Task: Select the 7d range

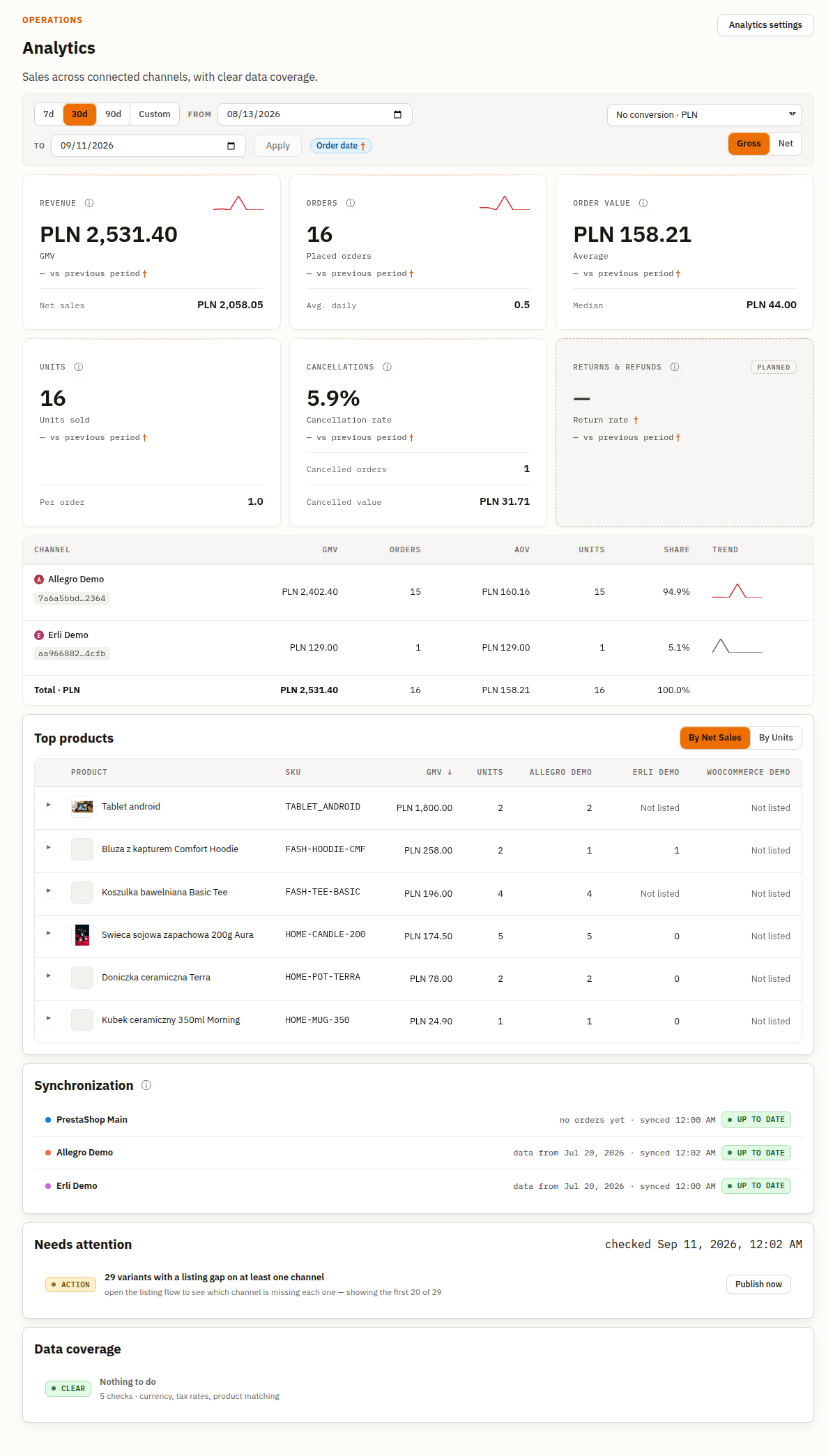Action: (49, 114)
